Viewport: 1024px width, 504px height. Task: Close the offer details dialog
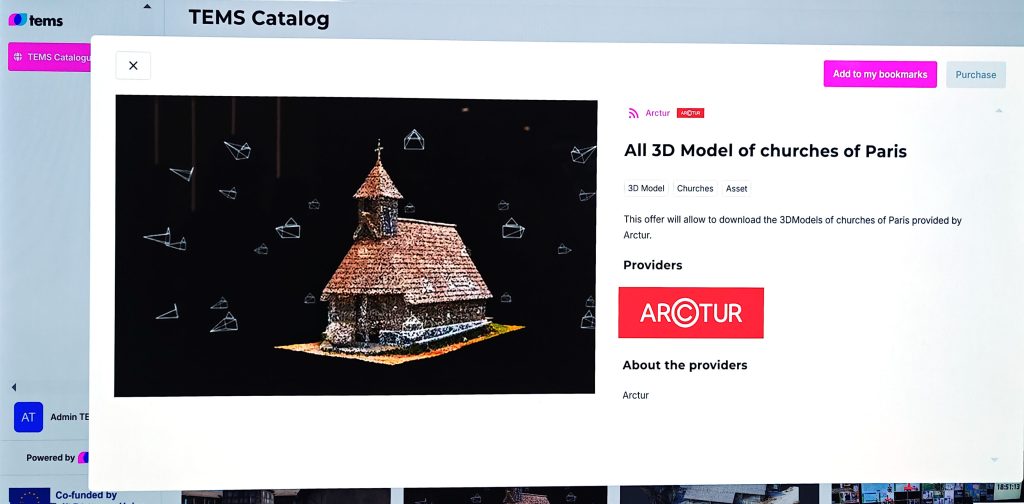point(133,65)
